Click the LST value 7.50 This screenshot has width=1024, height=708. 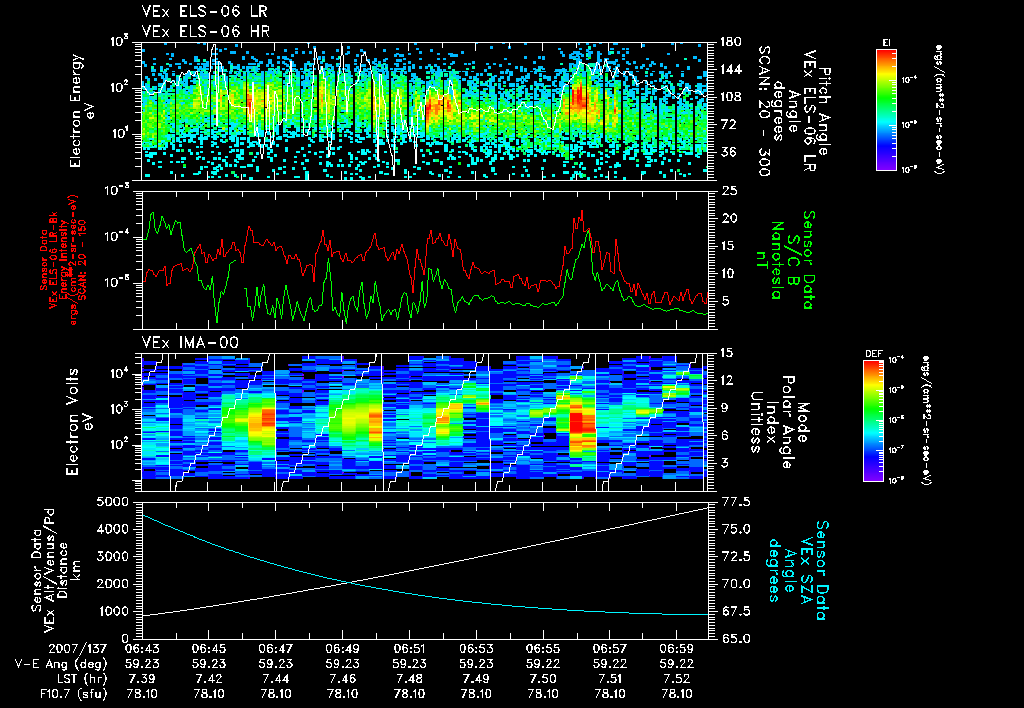click(543, 679)
